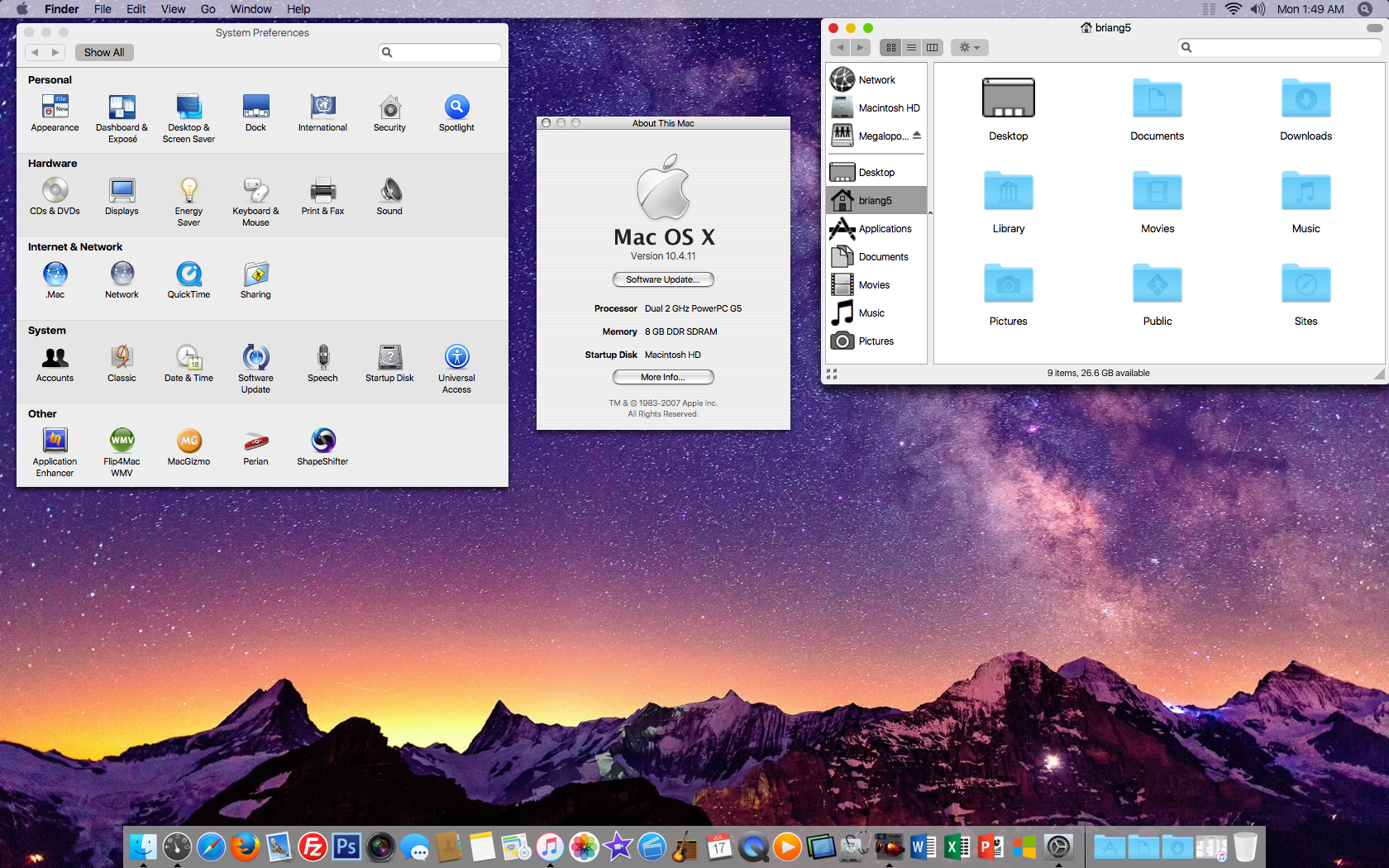Open QuickTime preferences in System Preferences
The width and height of the screenshot is (1389, 868).
point(189,280)
